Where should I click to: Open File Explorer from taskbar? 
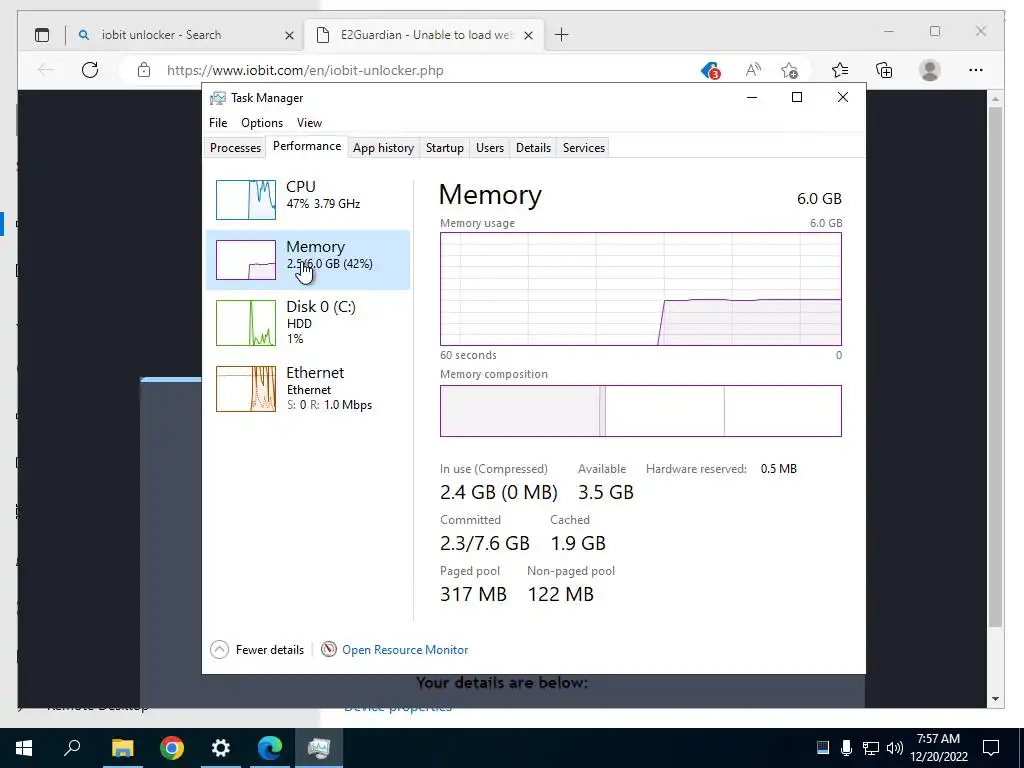122,748
